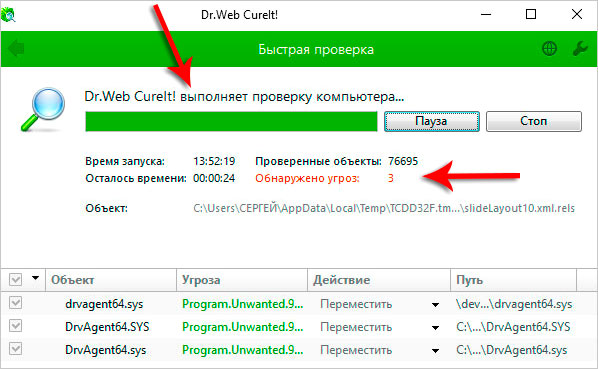Stop the scan with Стоп button

tap(534, 121)
